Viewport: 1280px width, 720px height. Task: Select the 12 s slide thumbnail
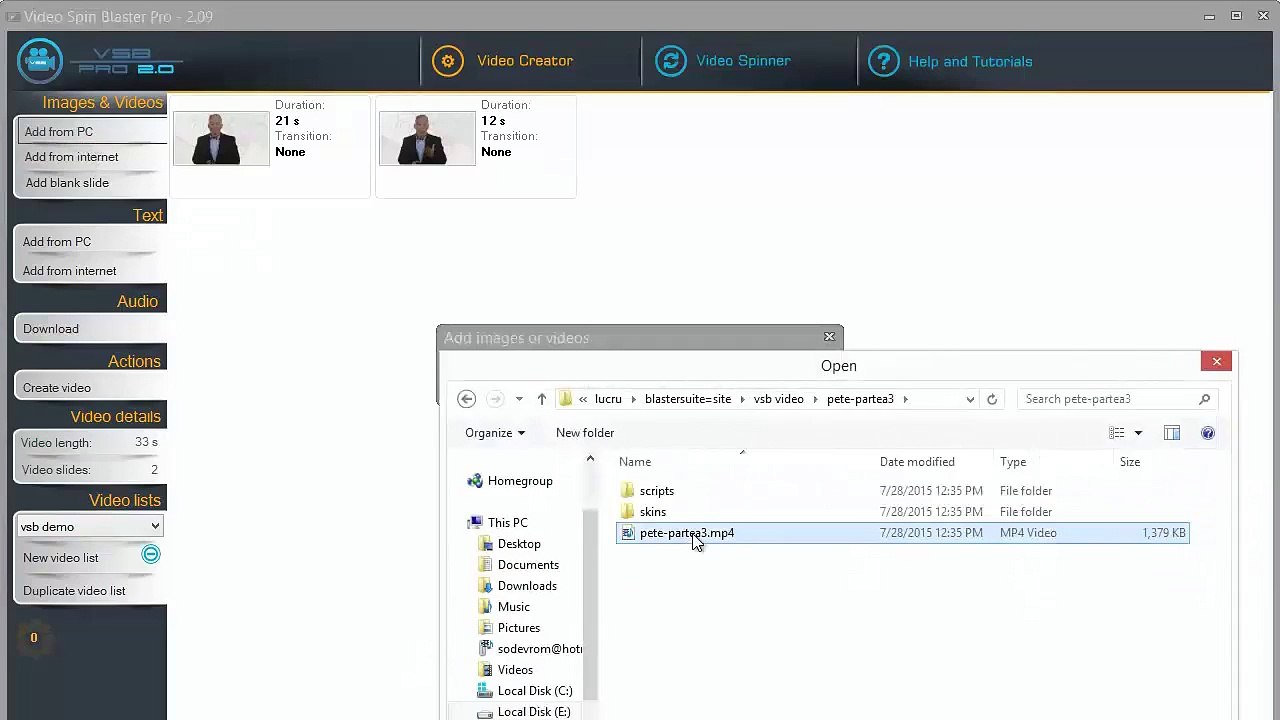[x=427, y=138]
